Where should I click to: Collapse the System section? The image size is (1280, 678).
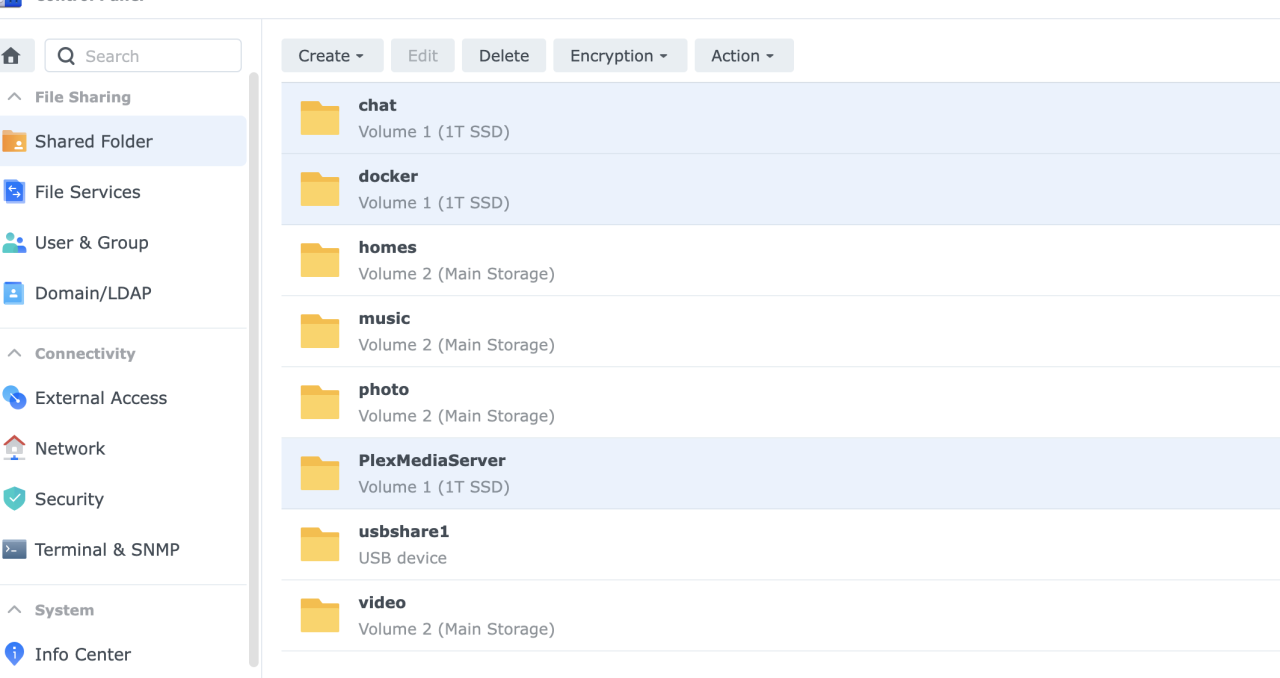pos(14,610)
